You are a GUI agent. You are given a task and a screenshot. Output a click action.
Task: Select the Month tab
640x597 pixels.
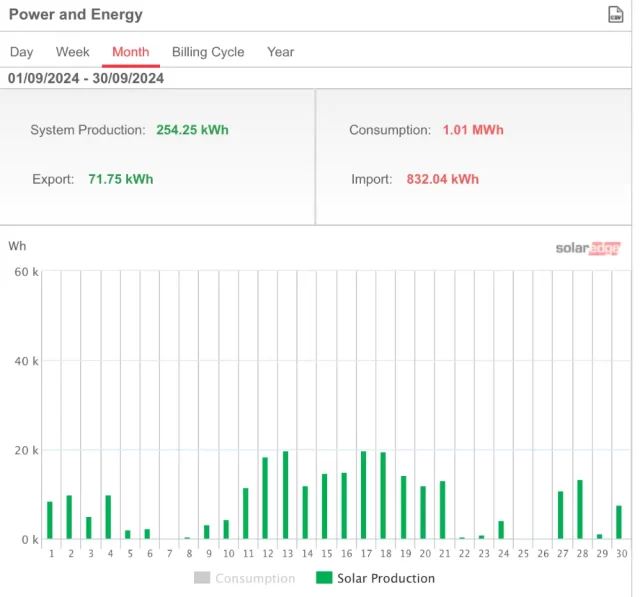coord(131,52)
